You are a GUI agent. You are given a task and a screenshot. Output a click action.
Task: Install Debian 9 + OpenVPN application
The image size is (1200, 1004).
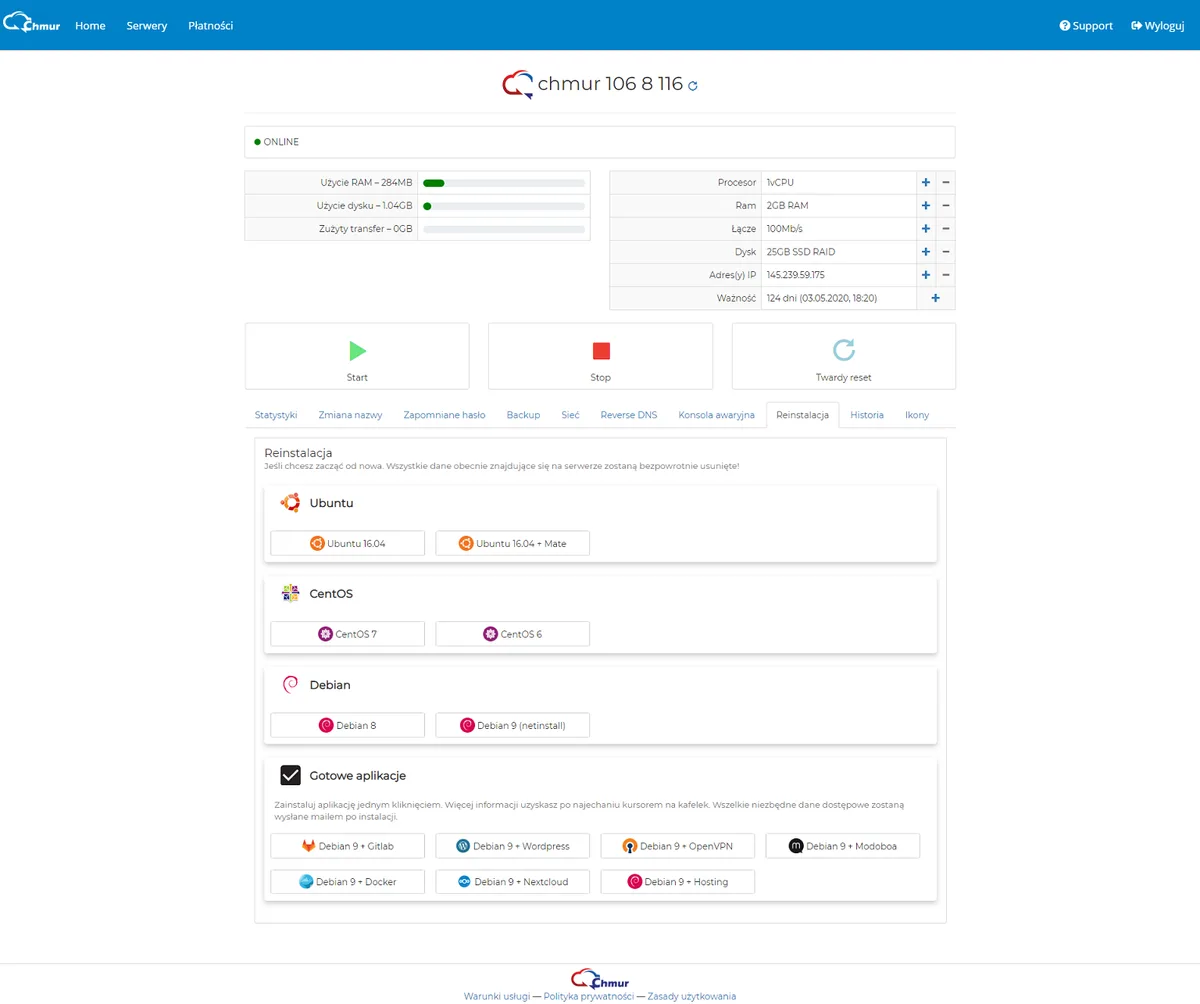point(677,846)
